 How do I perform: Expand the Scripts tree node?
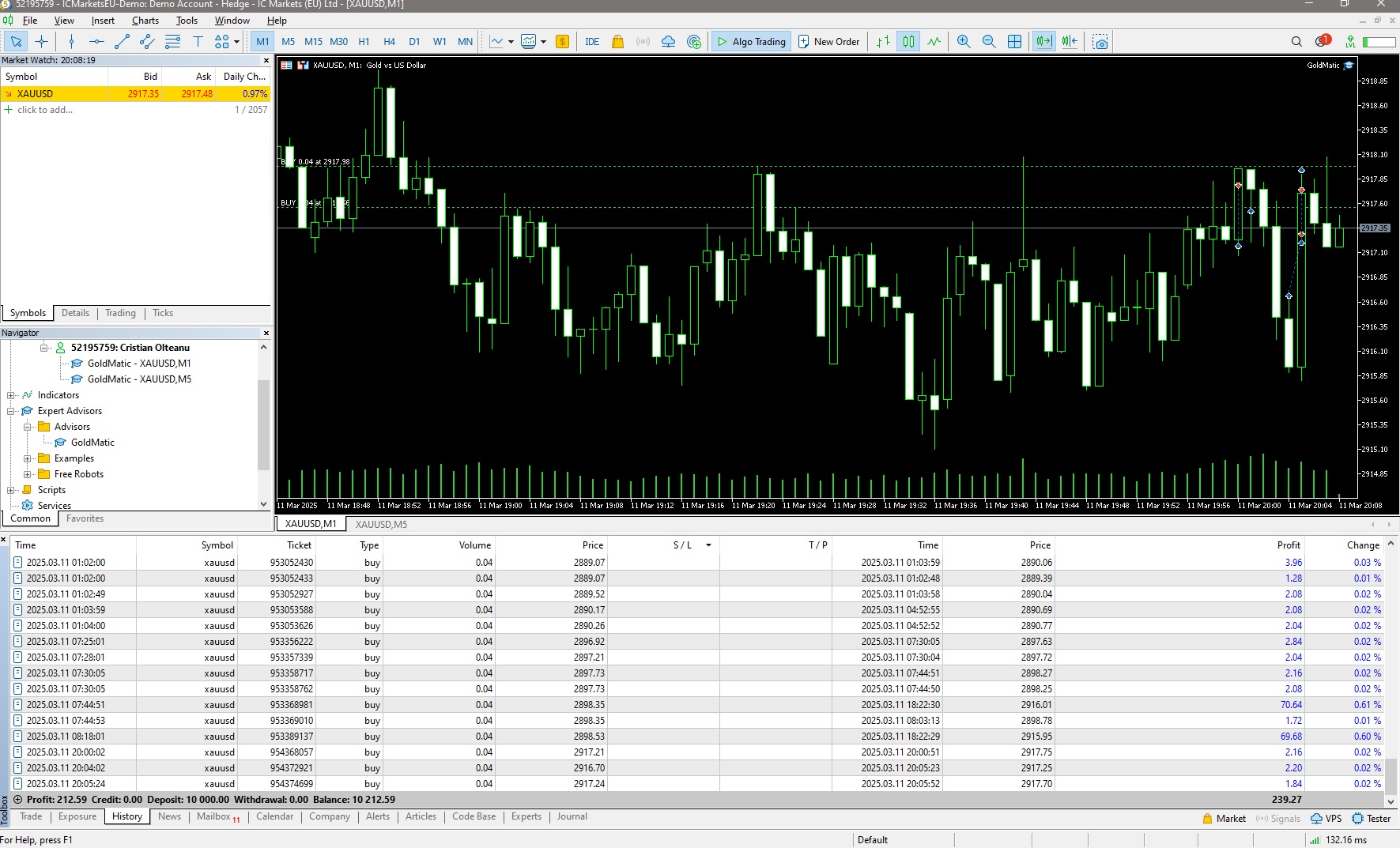click(11, 490)
